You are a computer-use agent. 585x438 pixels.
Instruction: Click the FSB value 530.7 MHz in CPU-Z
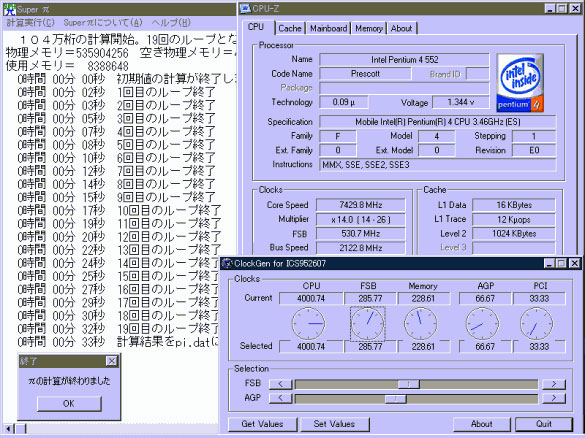361,234
